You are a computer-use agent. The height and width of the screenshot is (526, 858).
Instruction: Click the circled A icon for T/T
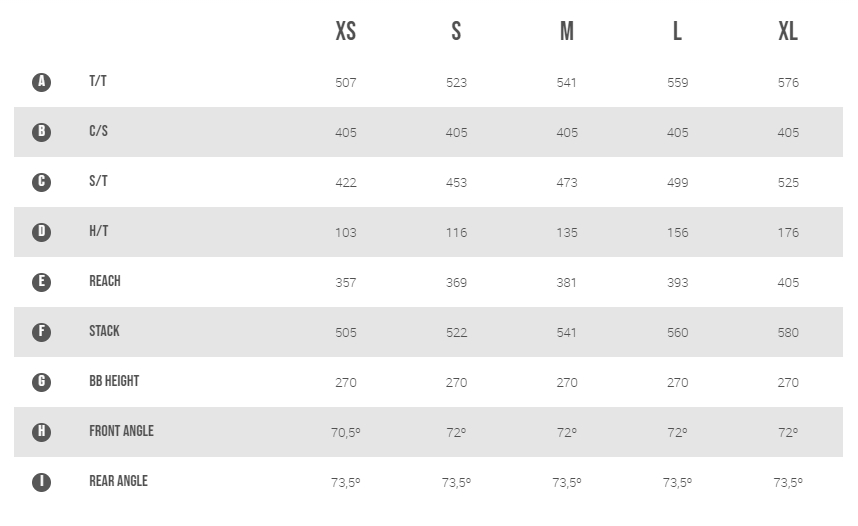42,82
